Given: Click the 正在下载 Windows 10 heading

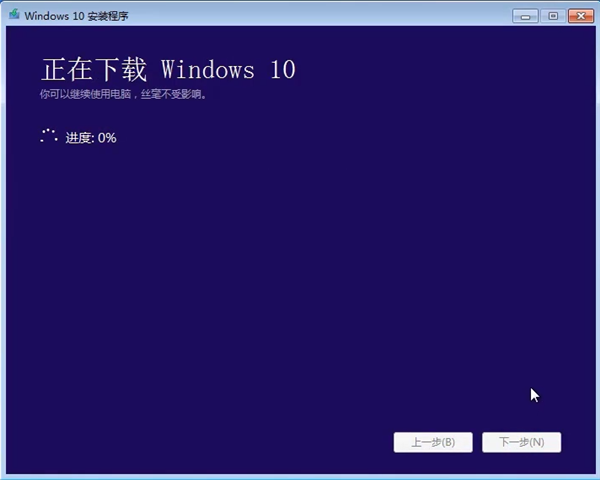Looking at the screenshot, I should [168, 71].
